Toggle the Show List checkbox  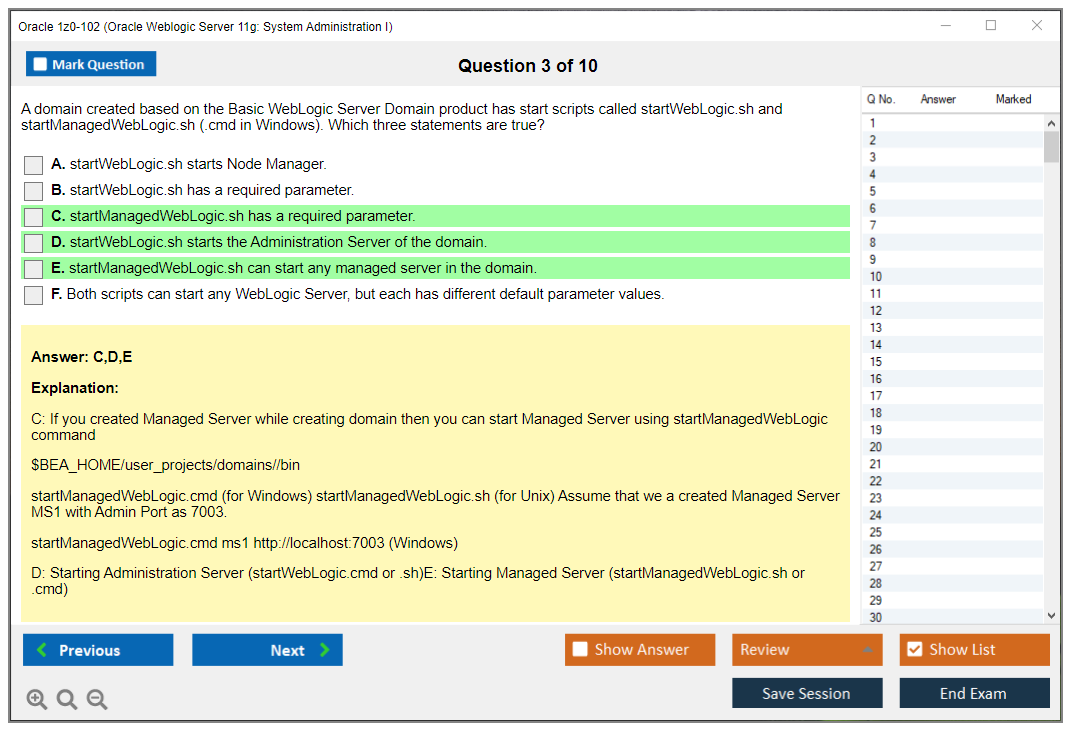click(915, 649)
